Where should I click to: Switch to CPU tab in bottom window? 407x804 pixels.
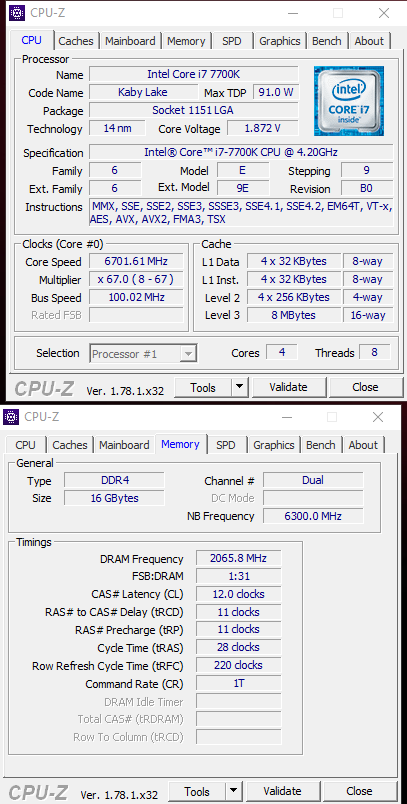coord(26,445)
